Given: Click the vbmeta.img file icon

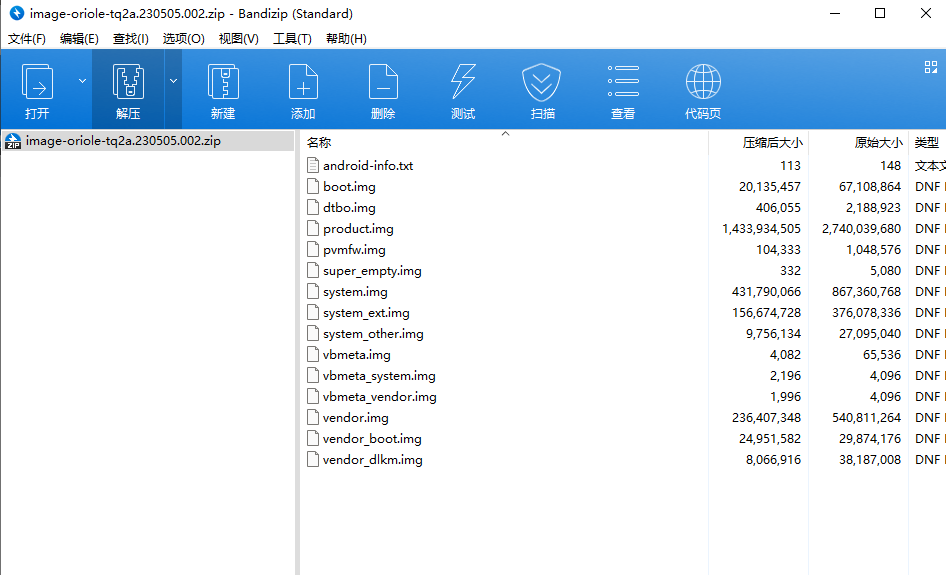Looking at the screenshot, I should (x=313, y=354).
